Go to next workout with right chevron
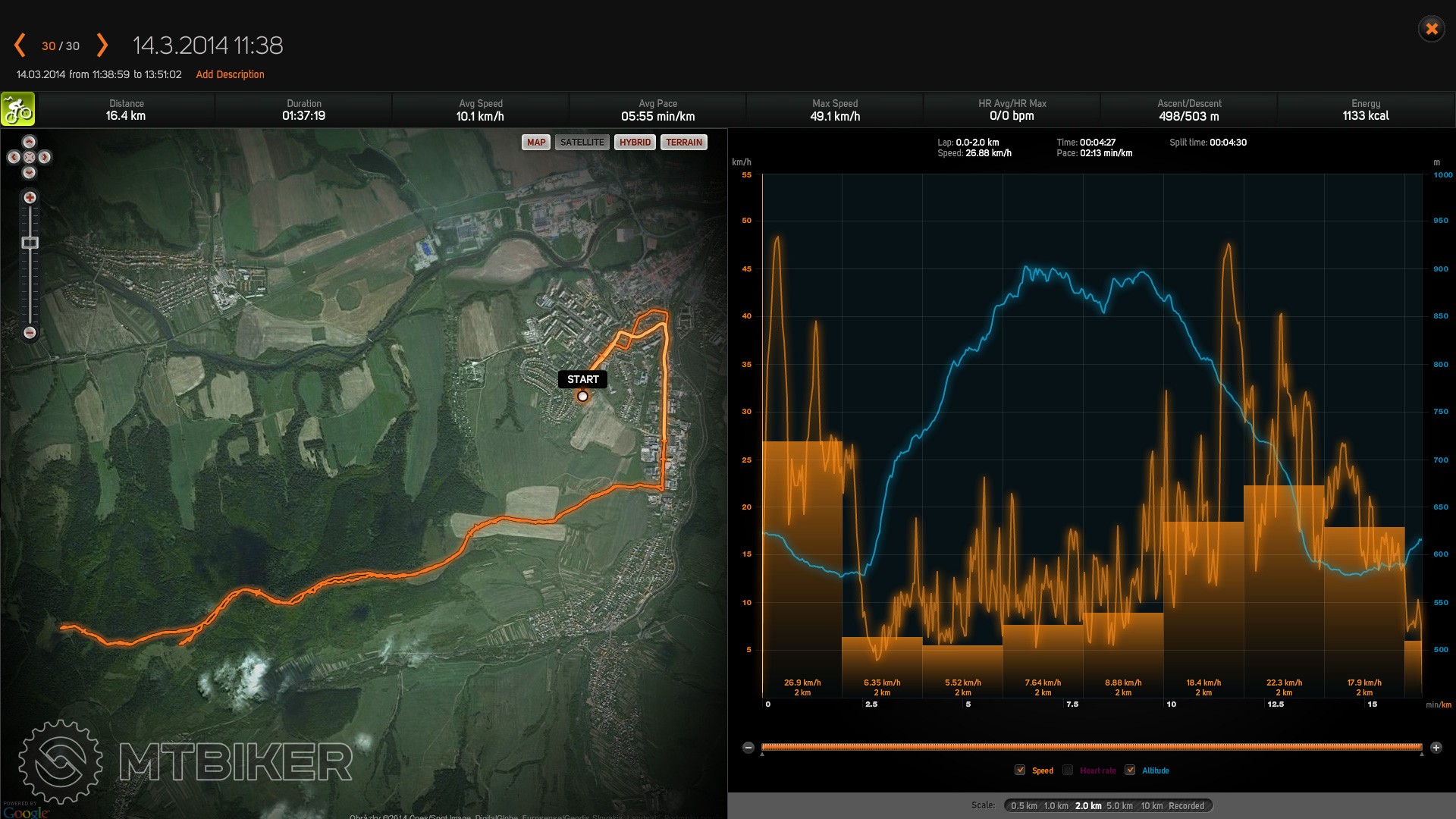The height and width of the screenshot is (819, 1456). (x=102, y=45)
